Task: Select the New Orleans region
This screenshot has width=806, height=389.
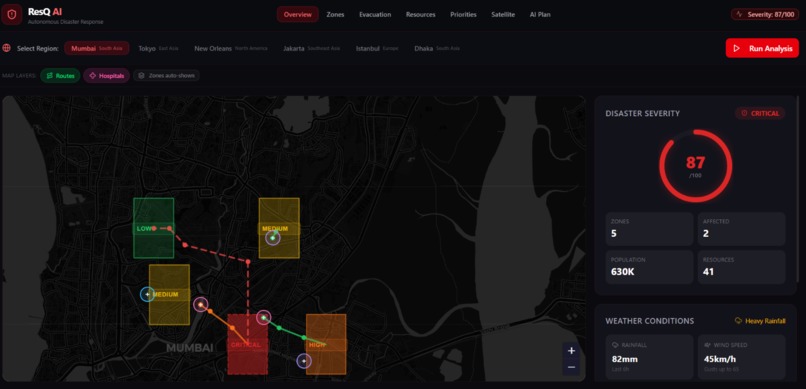Action: click(231, 48)
